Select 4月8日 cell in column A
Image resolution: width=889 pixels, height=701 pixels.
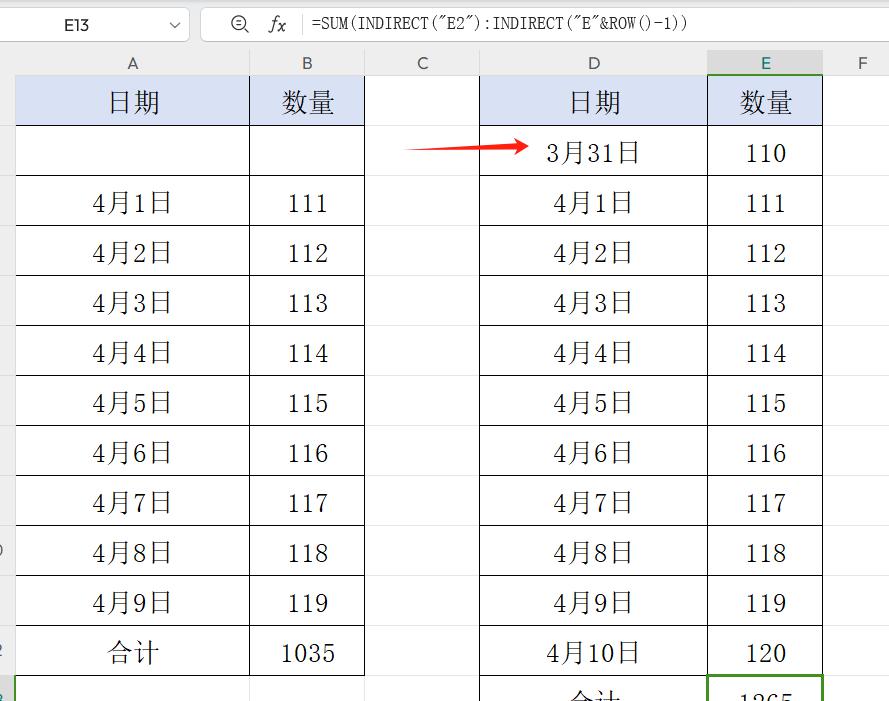pos(133,550)
